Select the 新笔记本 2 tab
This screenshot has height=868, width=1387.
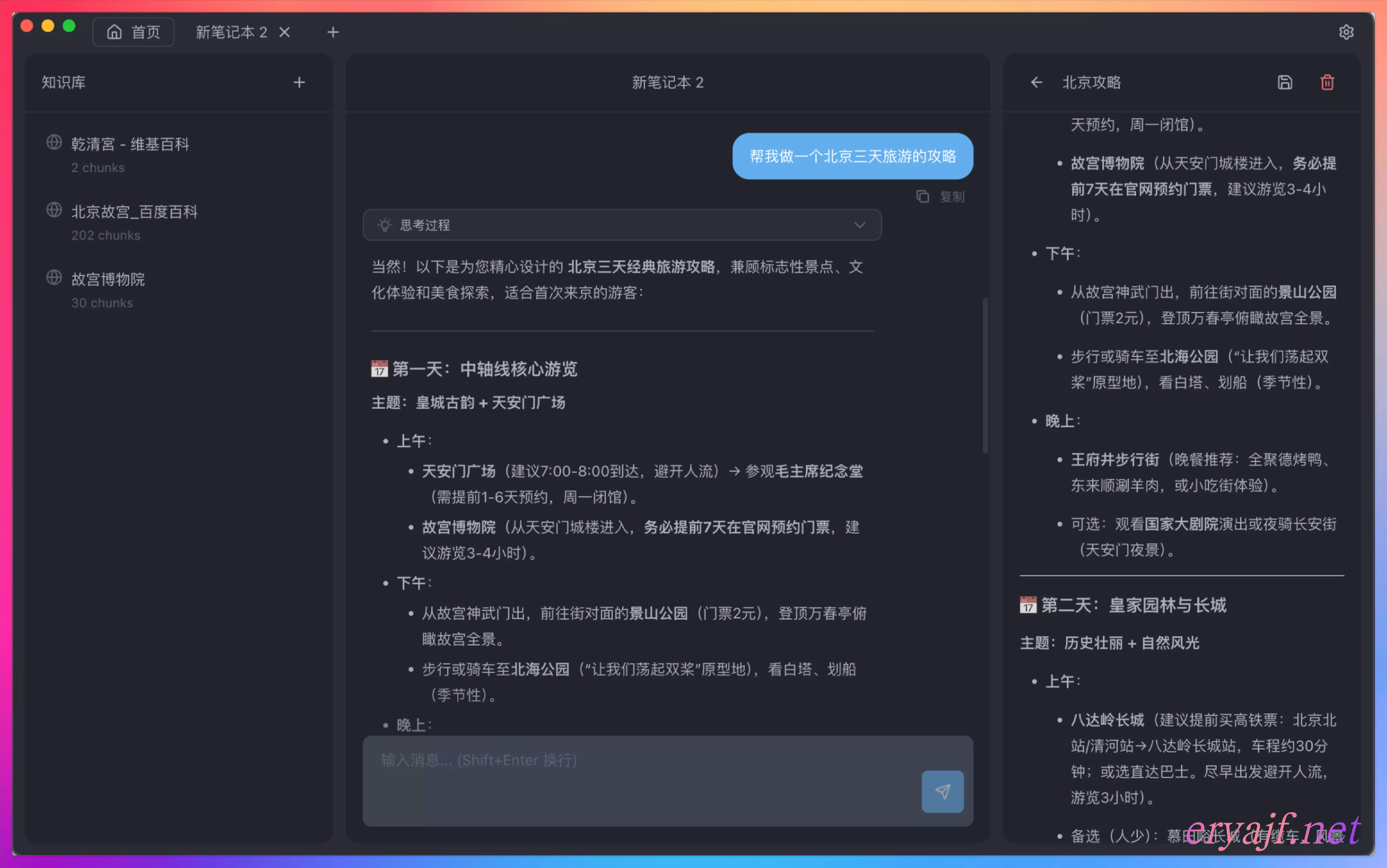[231, 32]
